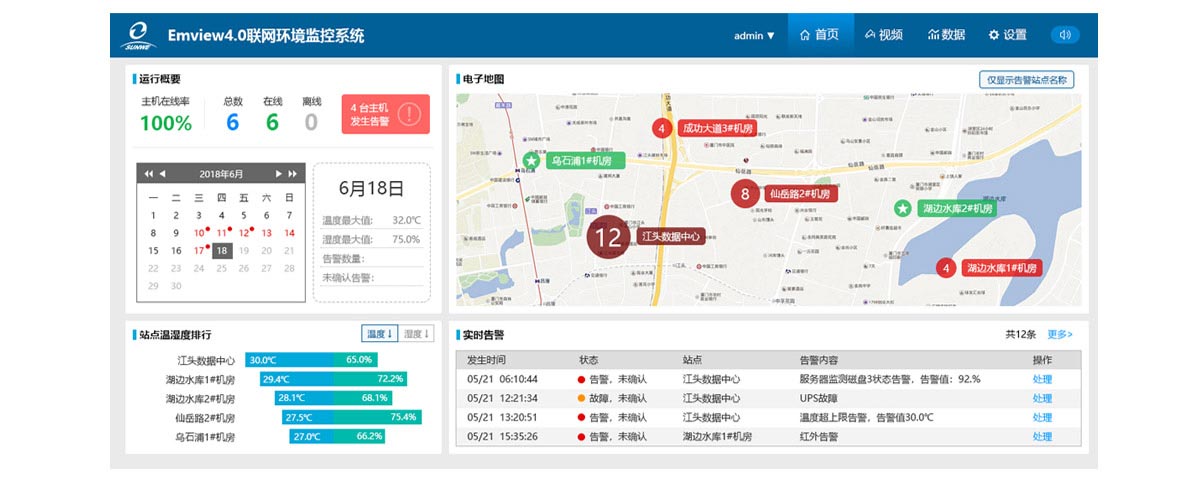Jump to next year using double arrow
The height and width of the screenshot is (496, 1204).
point(293,174)
